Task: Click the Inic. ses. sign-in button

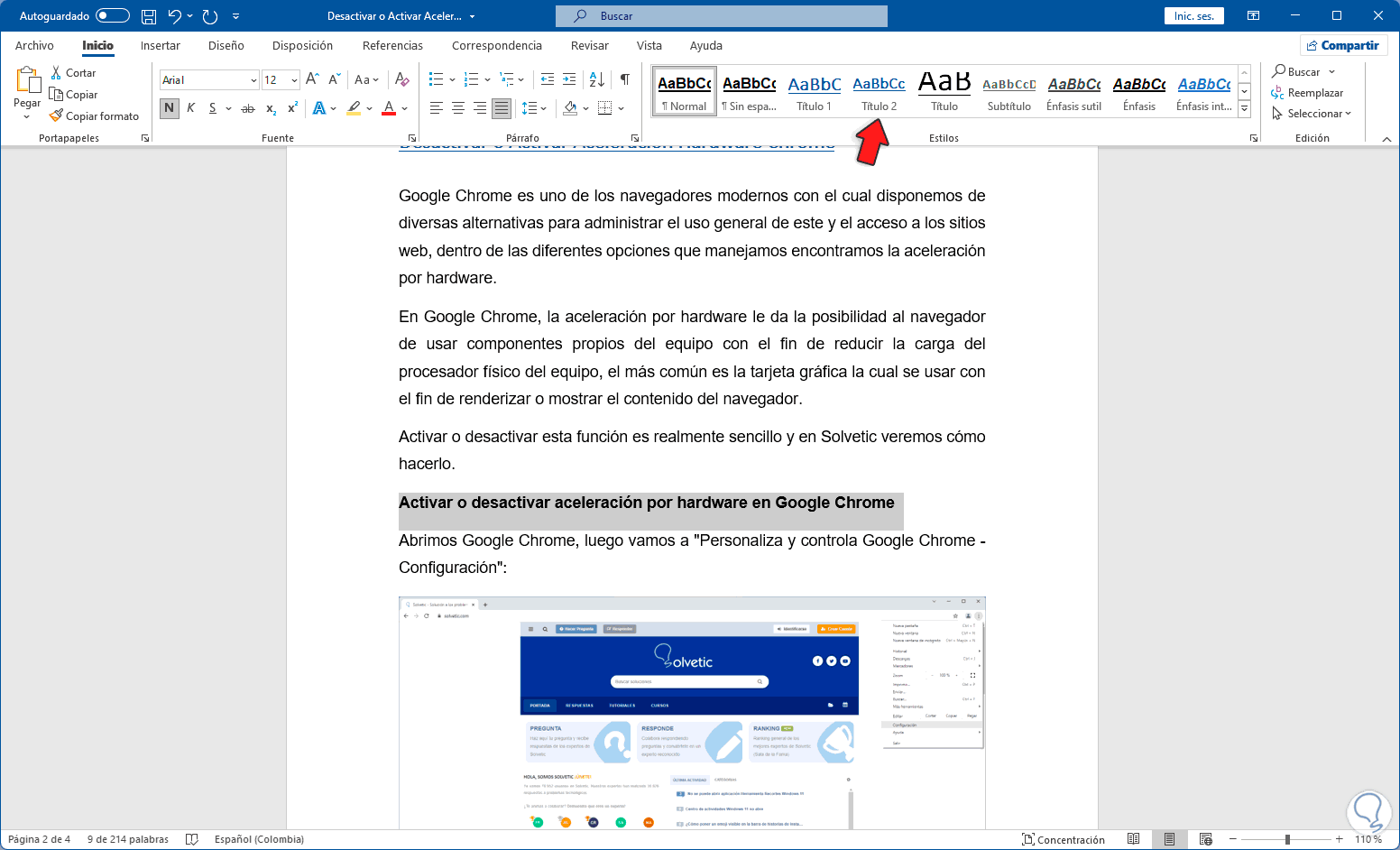Action: coord(1194,16)
